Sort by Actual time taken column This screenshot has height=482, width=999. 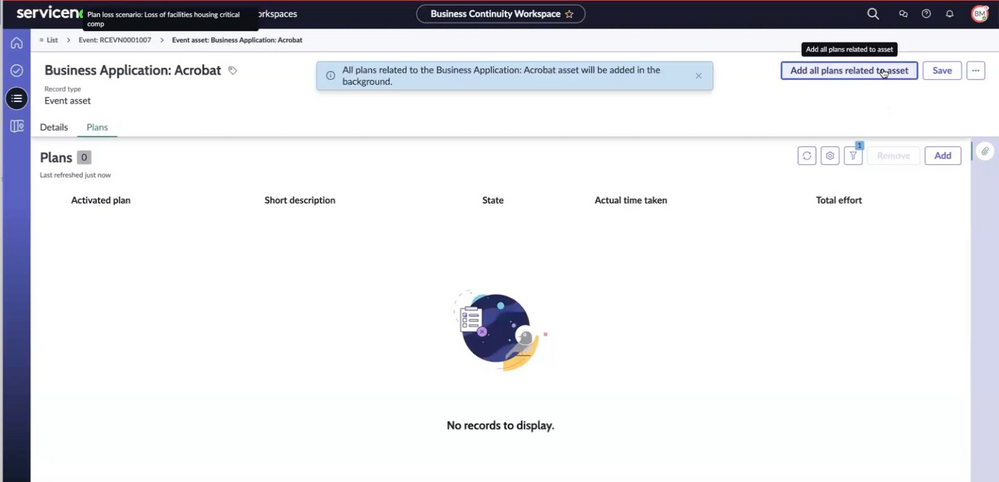pos(631,200)
